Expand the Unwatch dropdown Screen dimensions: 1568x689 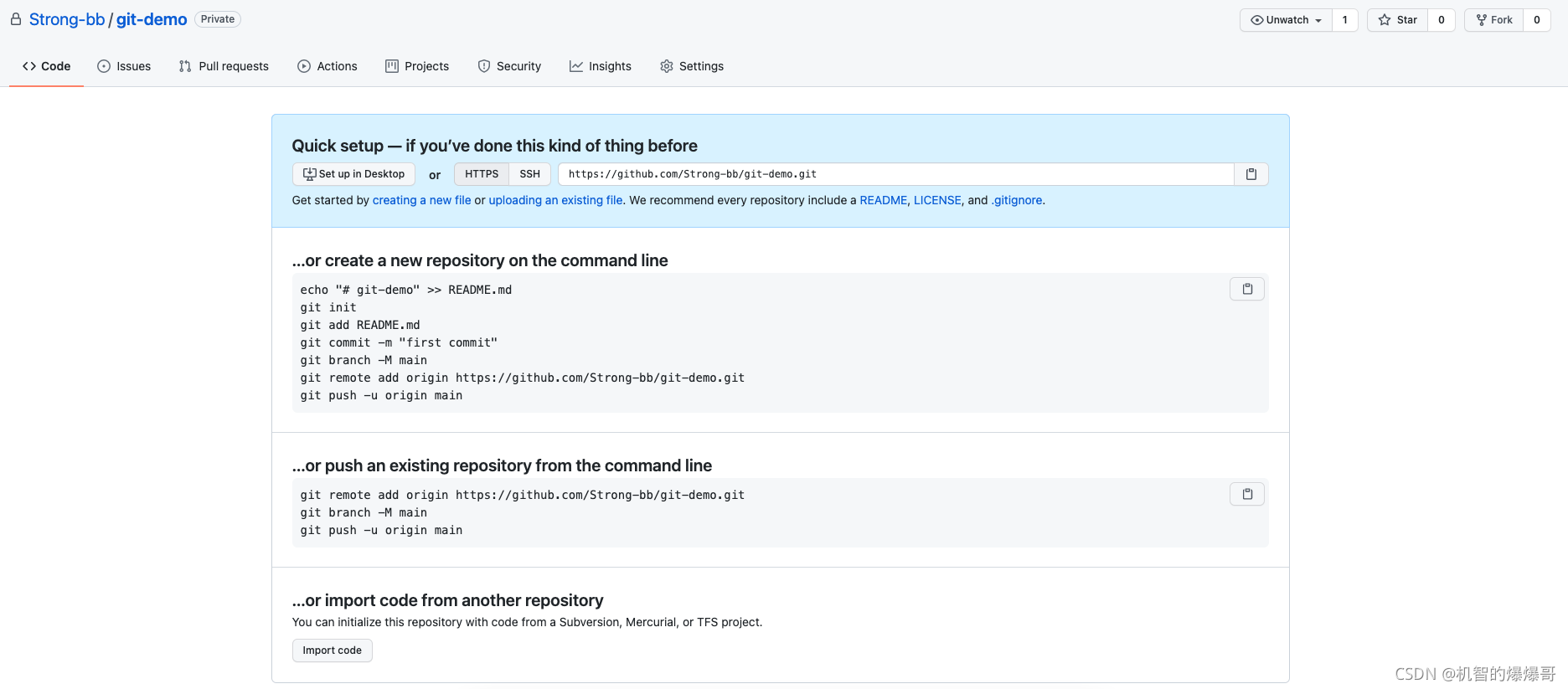pyautogui.click(x=1286, y=20)
